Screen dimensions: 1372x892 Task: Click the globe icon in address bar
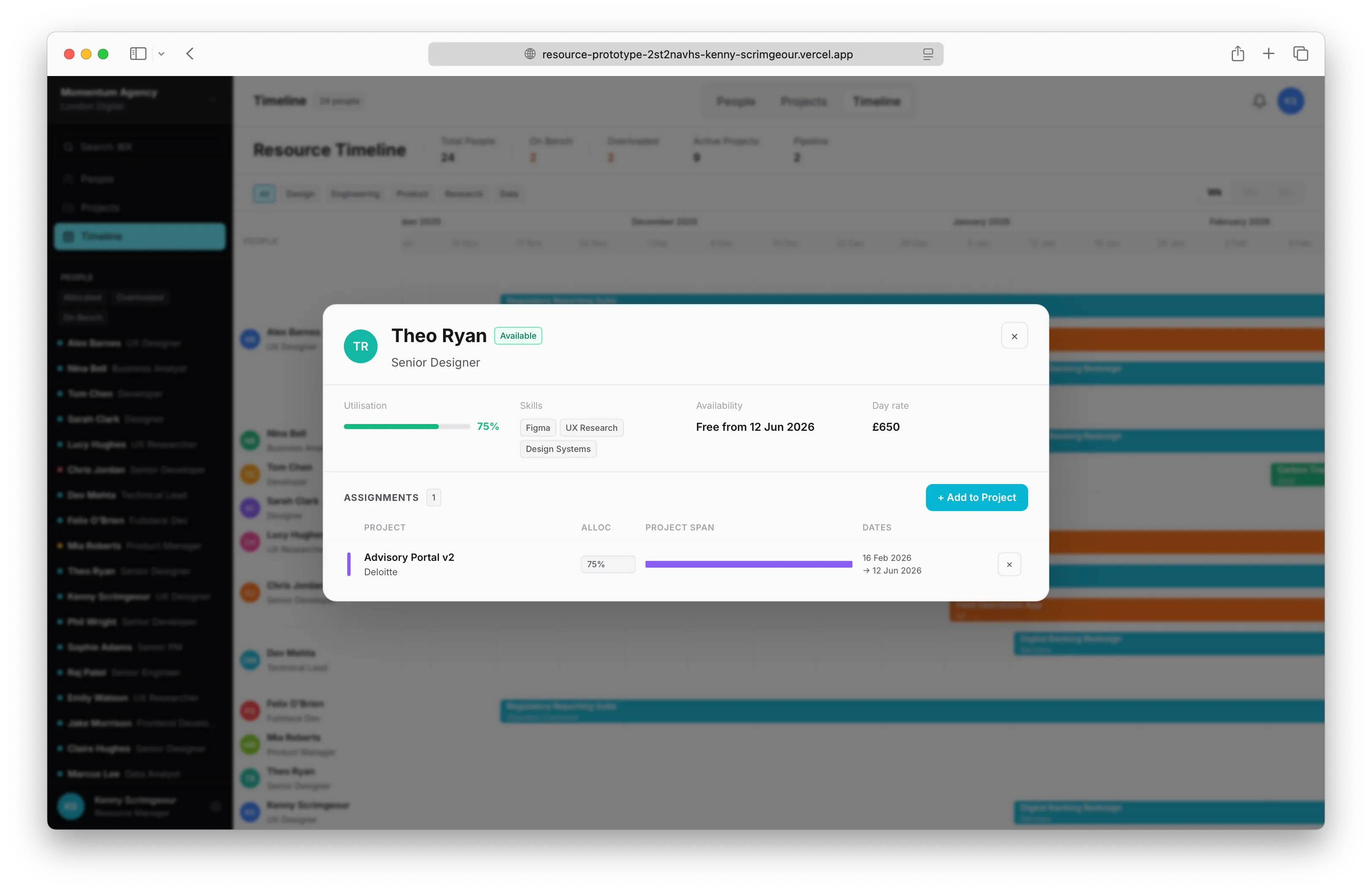click(530, 54)
